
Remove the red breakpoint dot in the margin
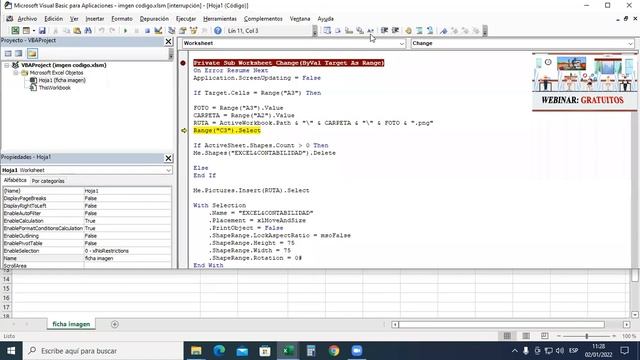click(x=183, y=63)
